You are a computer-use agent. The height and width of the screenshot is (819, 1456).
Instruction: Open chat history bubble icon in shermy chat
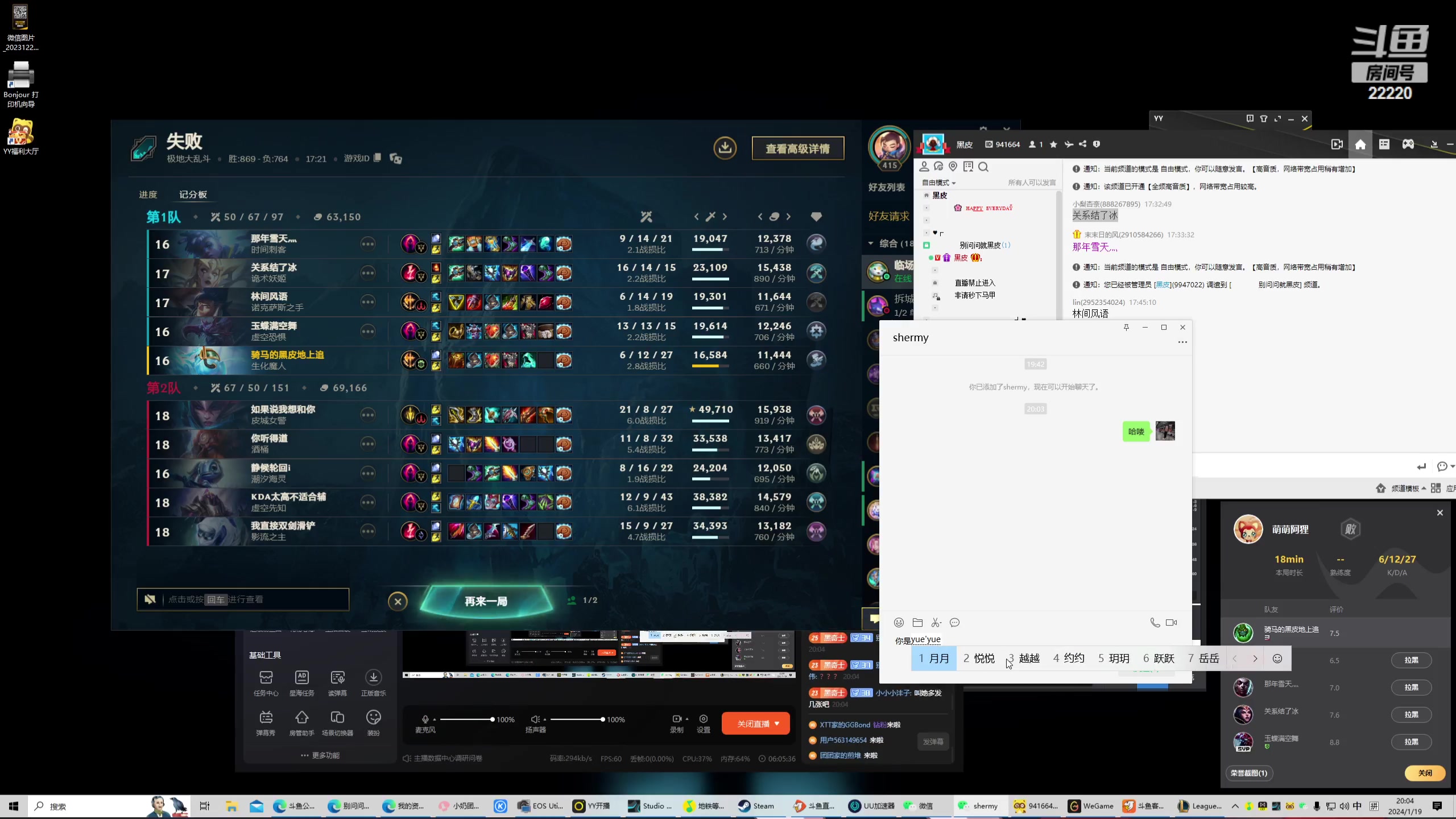(x=955, y=622)
